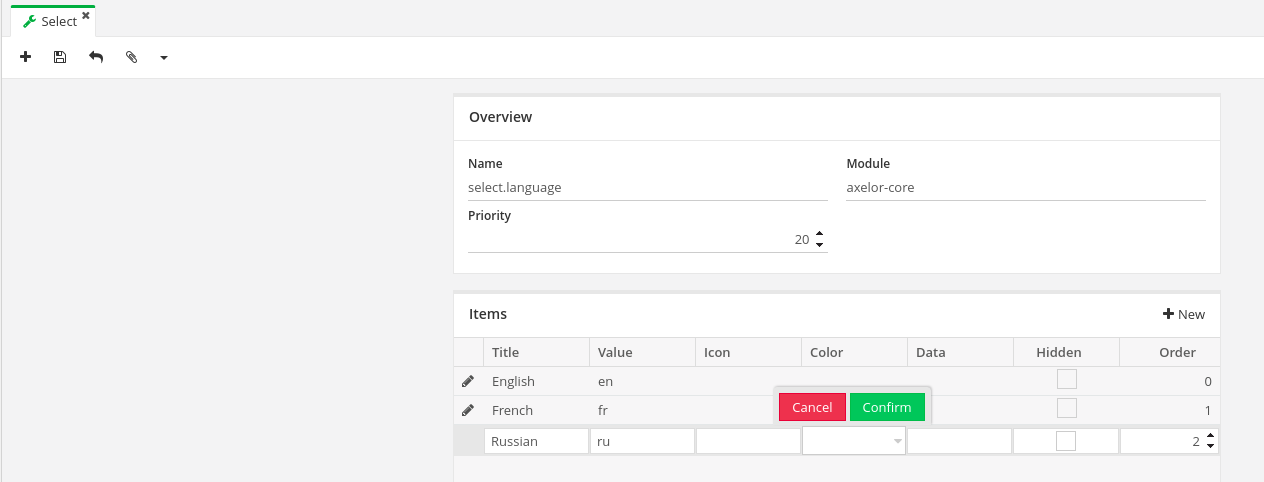This screenshot has height=482, width=1264.
Task: Sort by the Color column header
Action: pos(855,352)
